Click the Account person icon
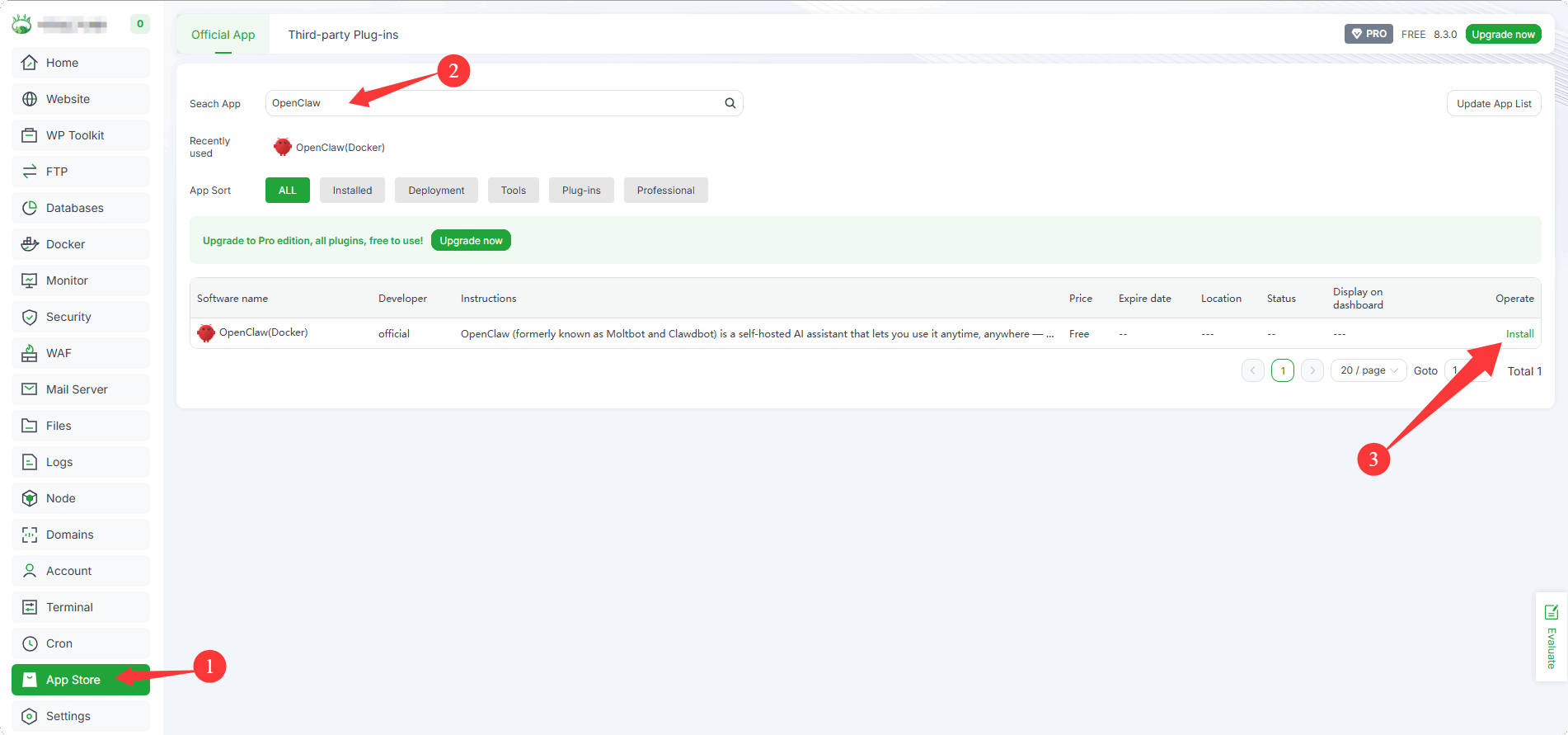This screenshot has width=1568, height=735. pyautogui.click(x=30, y=571)
